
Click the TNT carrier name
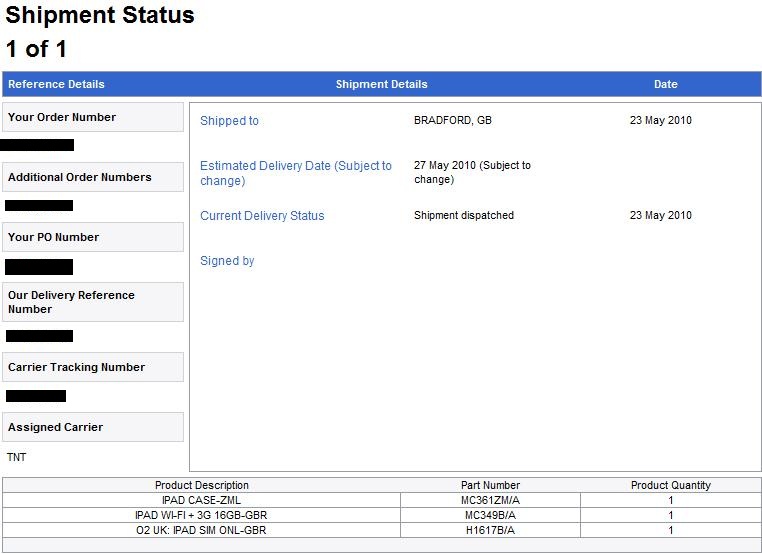tap(17, 457)
